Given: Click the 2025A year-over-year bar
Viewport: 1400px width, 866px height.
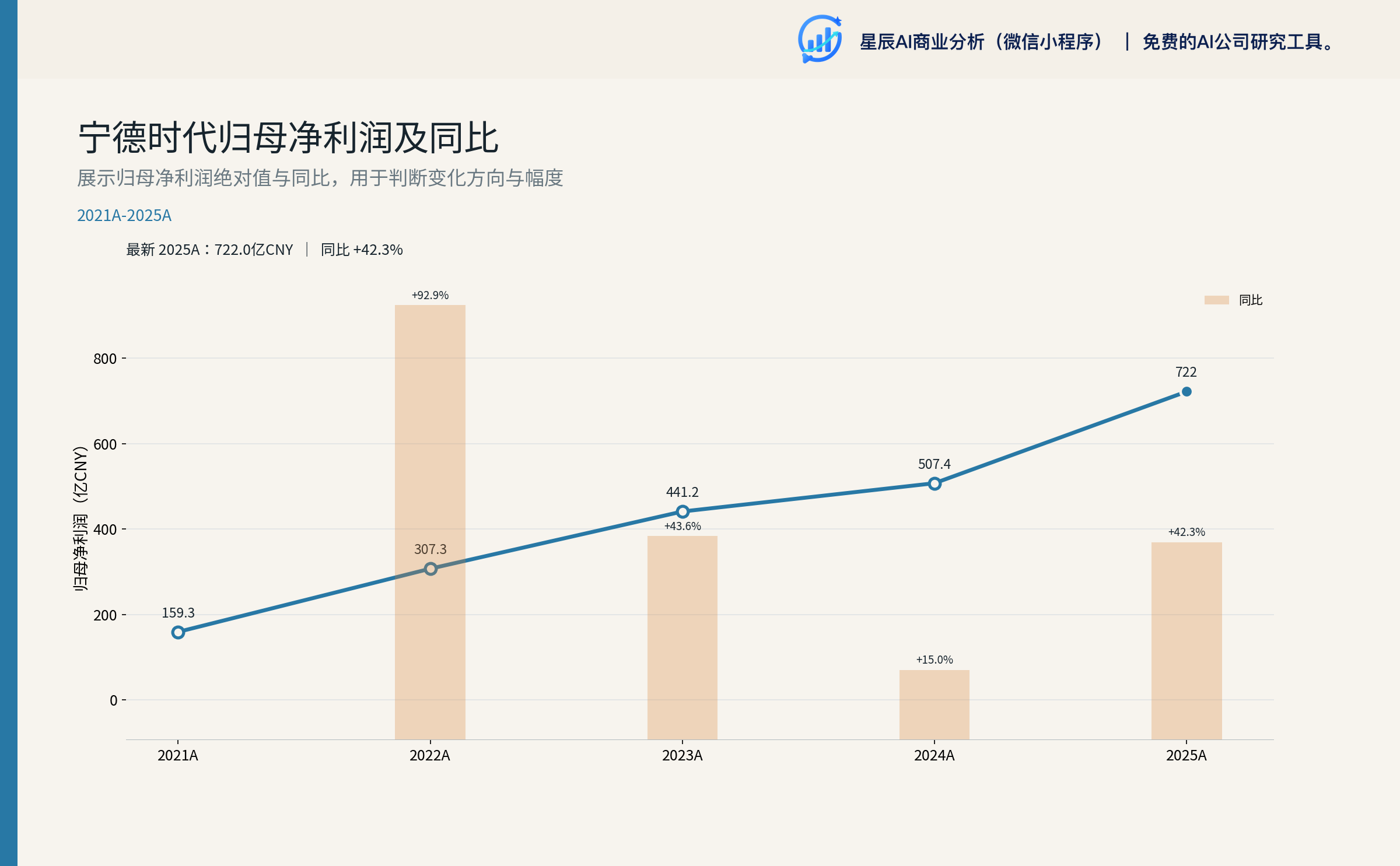Looking at the screenshot, I should pyautogui.click(x=1186, y=641).
